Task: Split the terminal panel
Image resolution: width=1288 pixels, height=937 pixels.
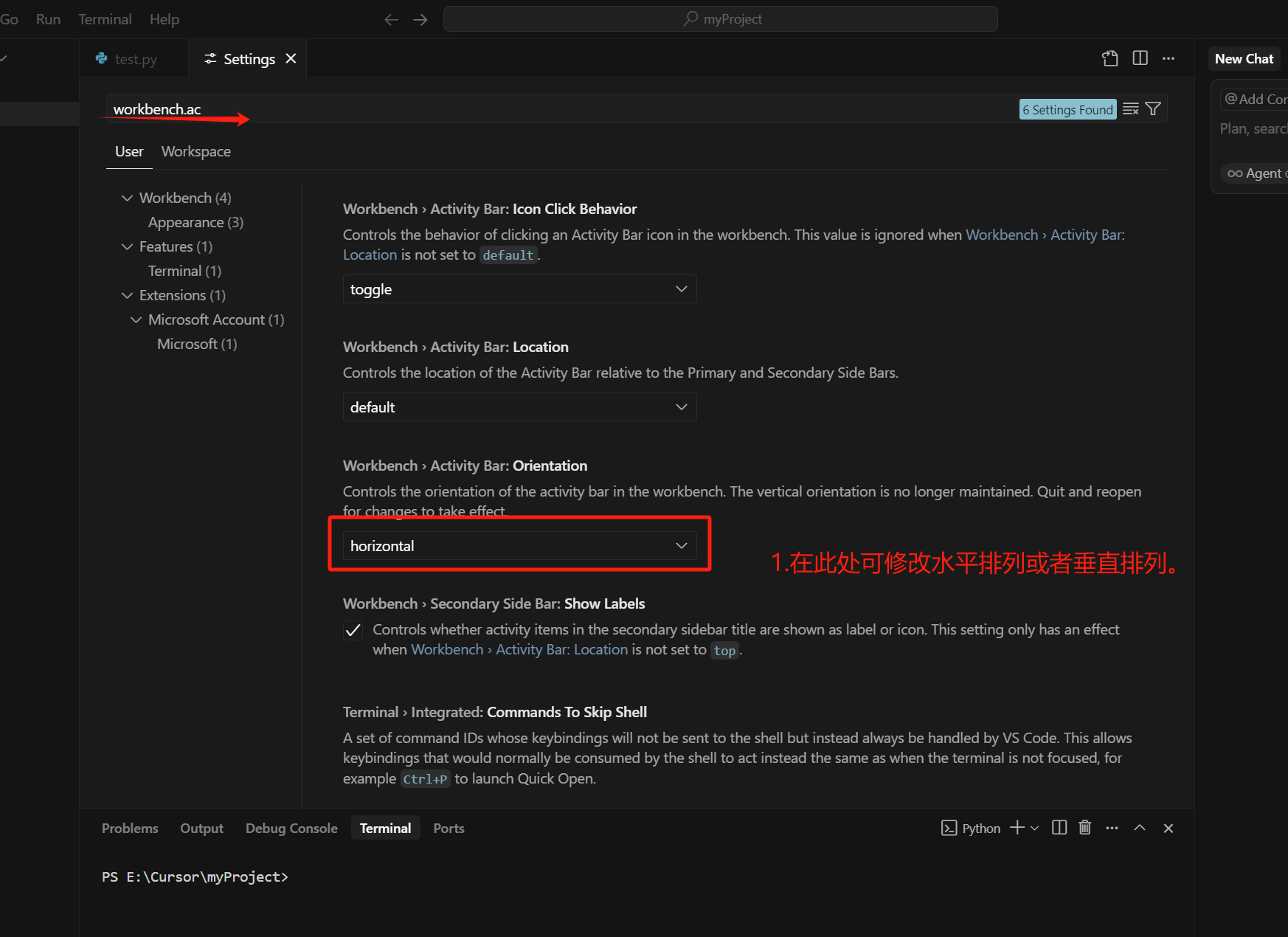Action: tap(1059, 828)
